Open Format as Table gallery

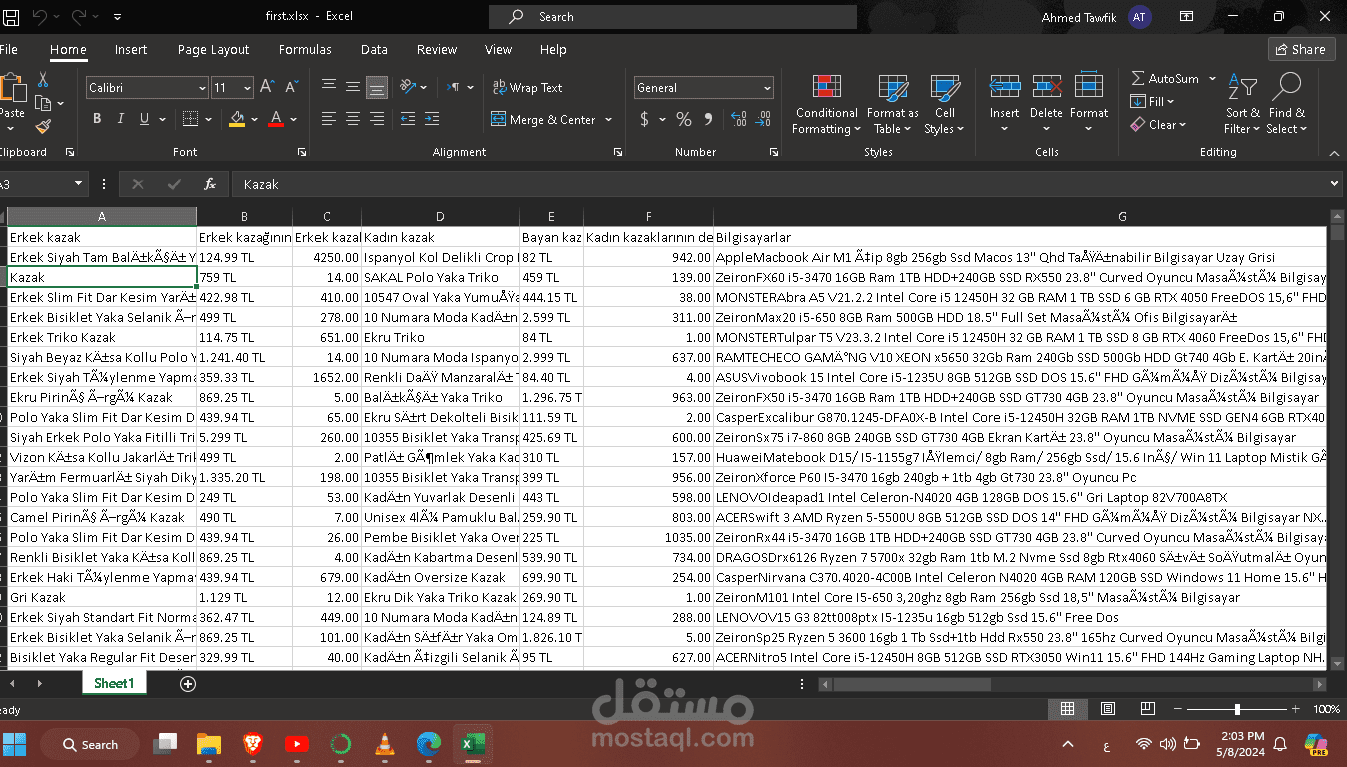pyautogui.click(x=892, y=104)
